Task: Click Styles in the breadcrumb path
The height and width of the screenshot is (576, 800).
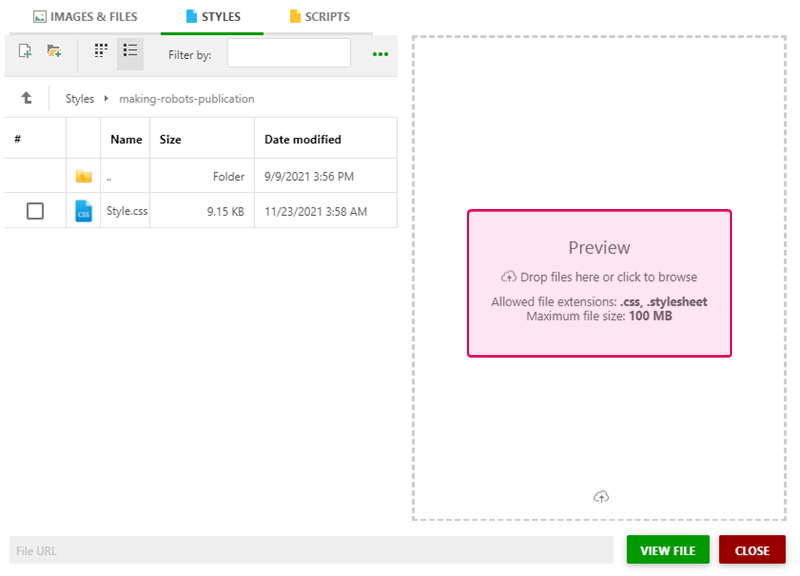Action: [x=79, y=98]
